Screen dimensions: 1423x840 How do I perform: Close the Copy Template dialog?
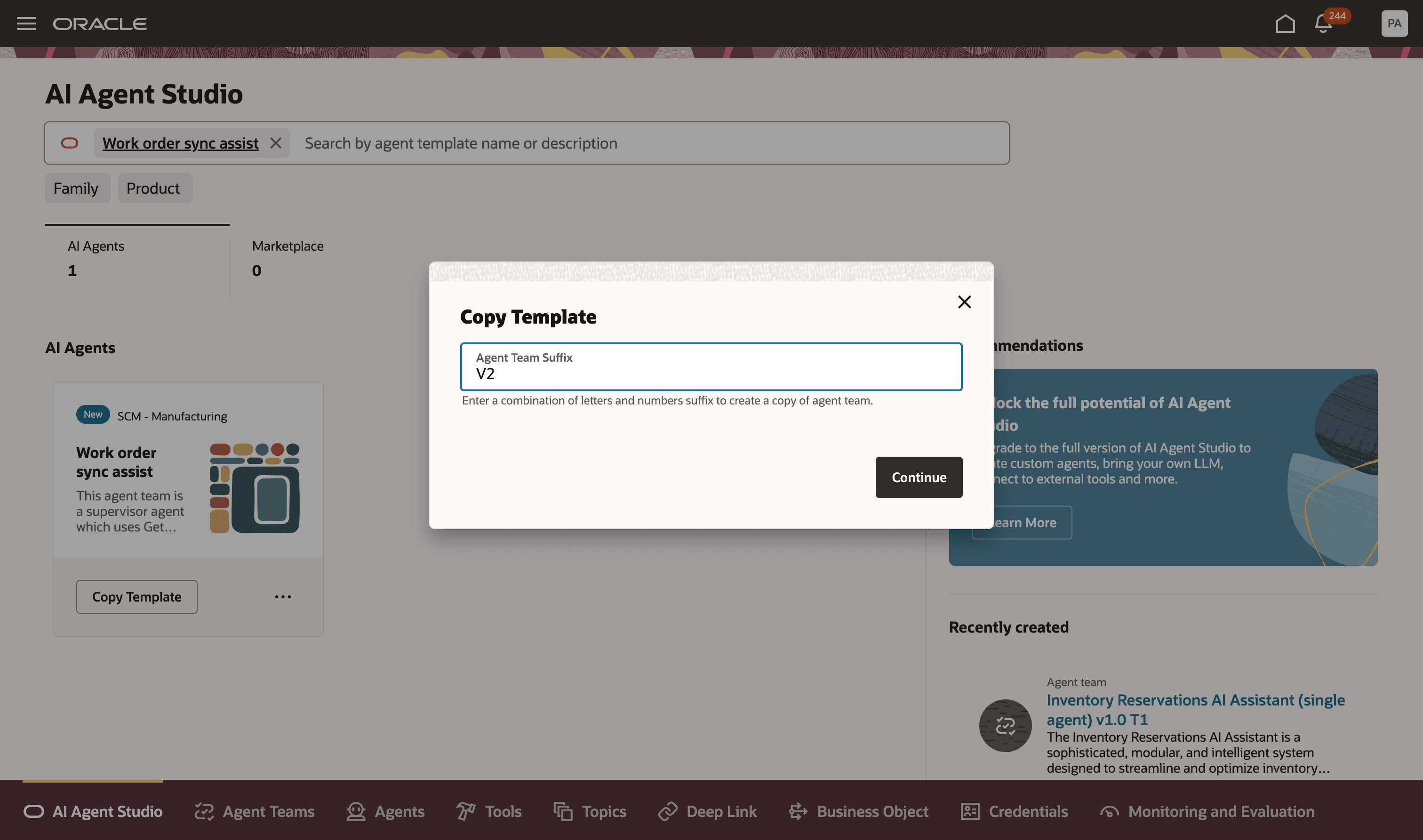click(964, 301)
